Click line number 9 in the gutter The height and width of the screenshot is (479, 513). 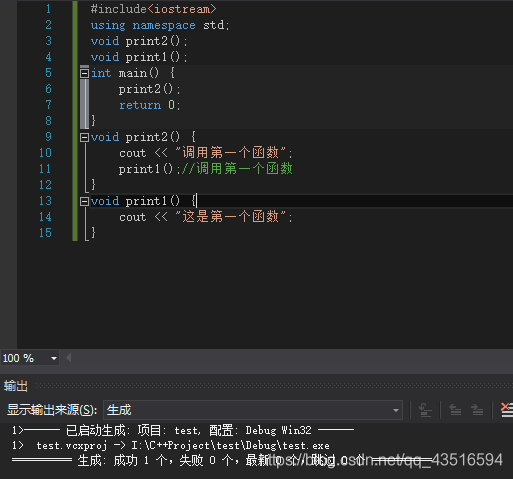[48, 137]
